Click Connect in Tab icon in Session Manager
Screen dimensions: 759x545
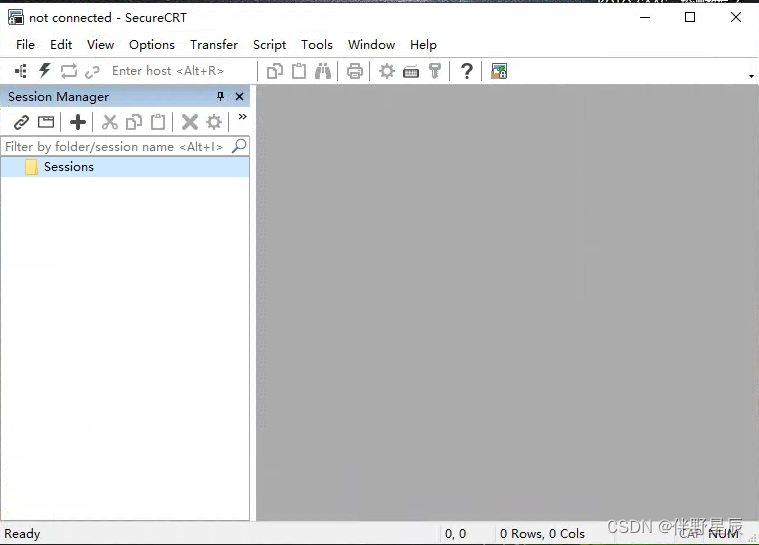[46, 122]
